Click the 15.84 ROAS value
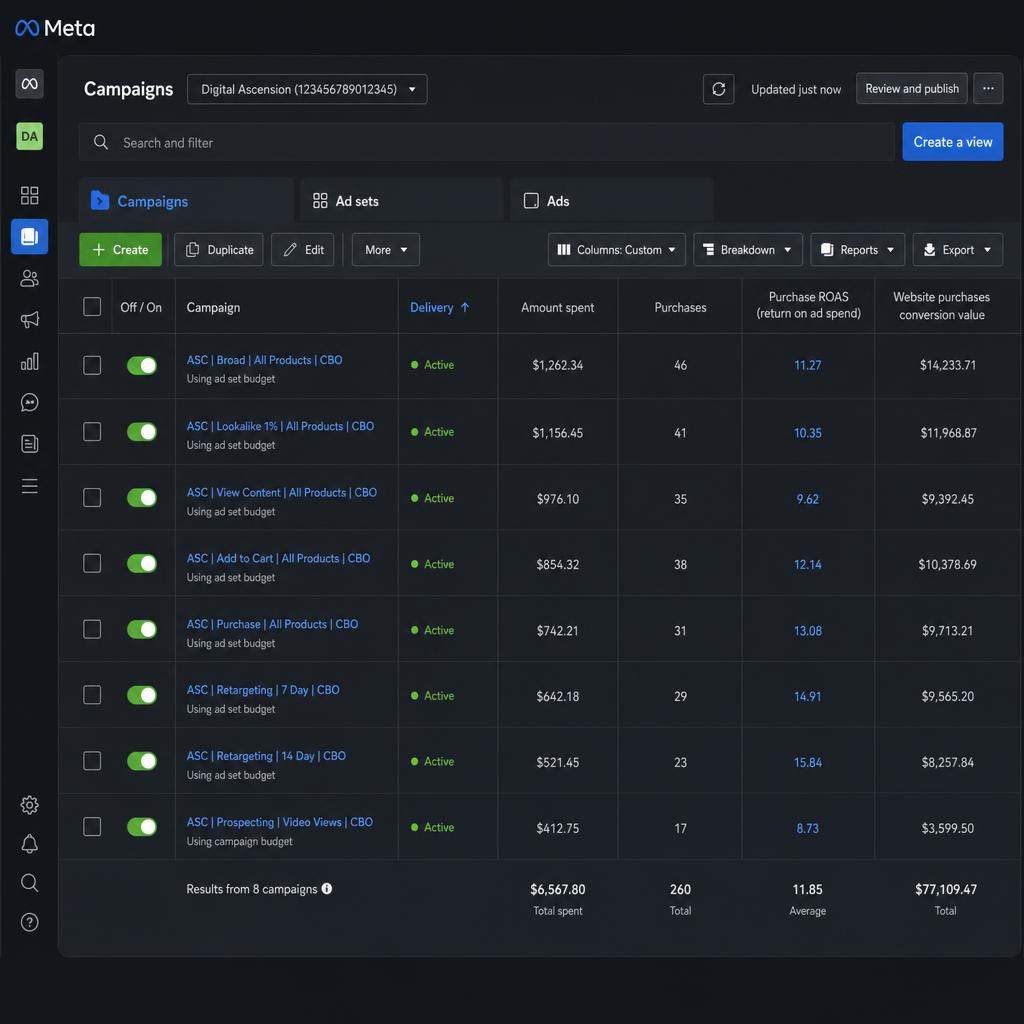The width and height of the screenshot is (1024, 1024). coord(807,762)
